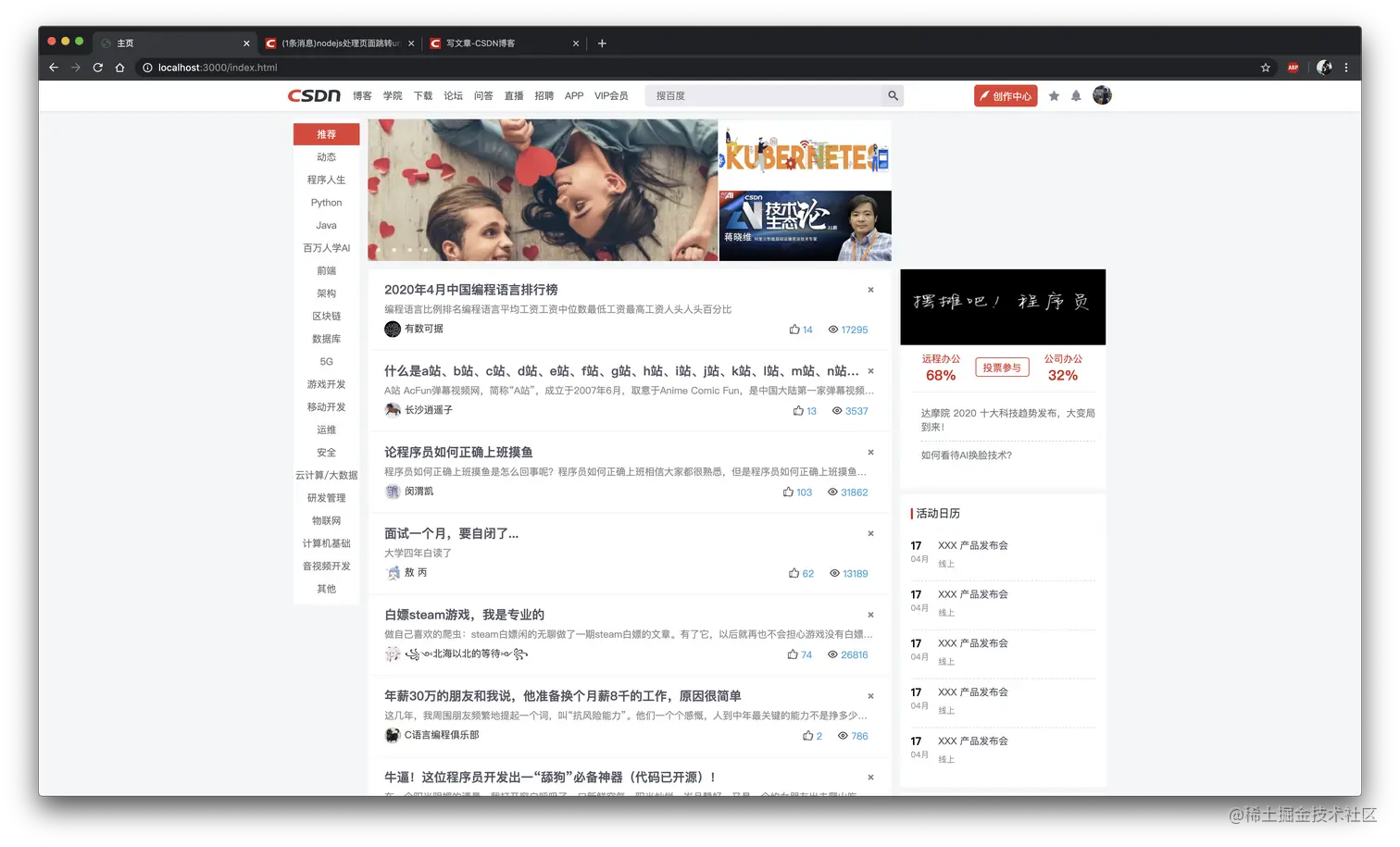Click the browser home icon
1400x847 pixels.
[119, 68]
